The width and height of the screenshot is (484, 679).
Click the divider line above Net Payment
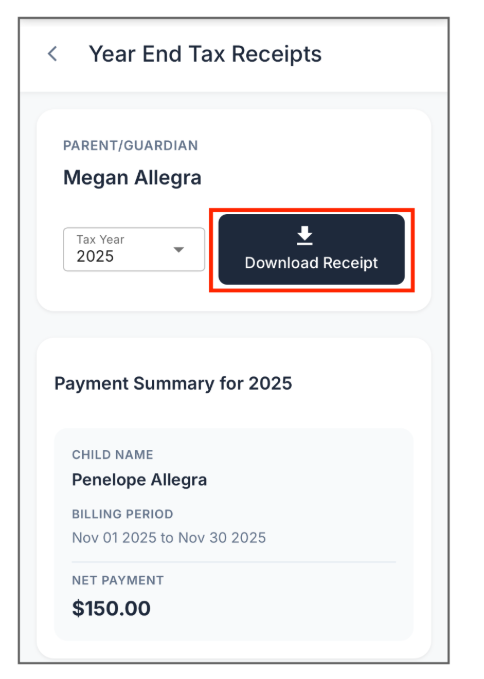tap(234, 562)
